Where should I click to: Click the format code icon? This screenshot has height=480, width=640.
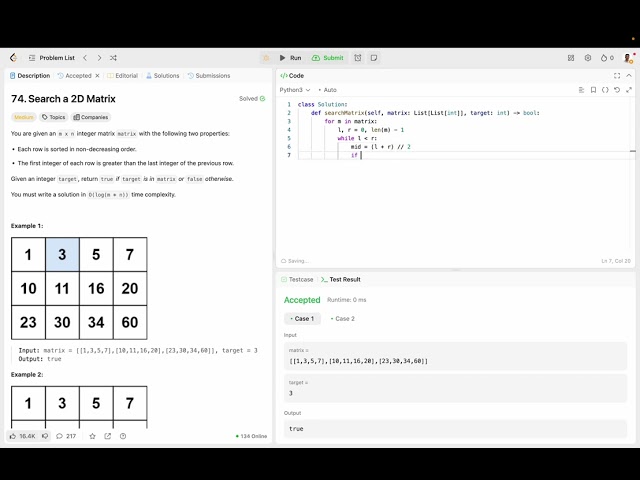[582, 90]
